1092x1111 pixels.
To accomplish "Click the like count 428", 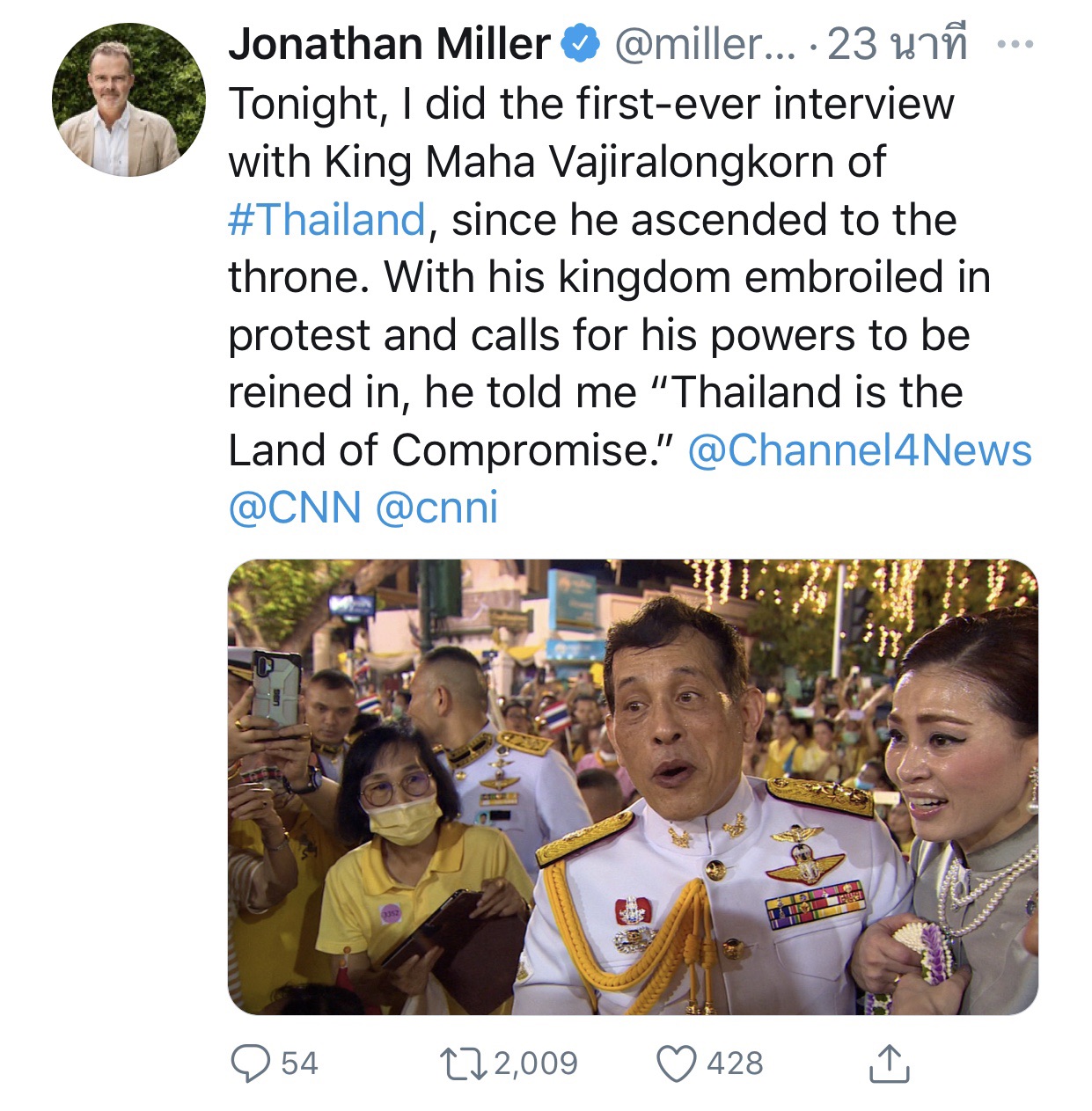I will [x=735, y=1063].
